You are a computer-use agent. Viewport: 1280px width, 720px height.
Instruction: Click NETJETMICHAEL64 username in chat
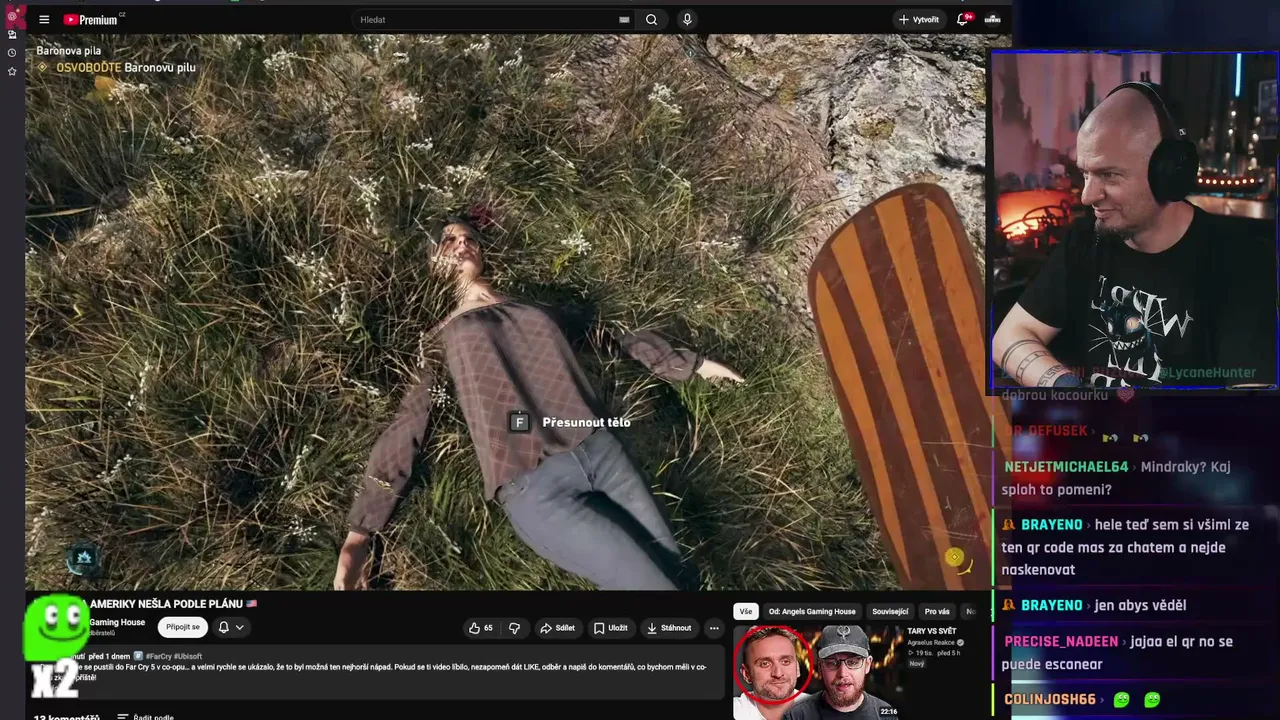[x=1066, y=467]
